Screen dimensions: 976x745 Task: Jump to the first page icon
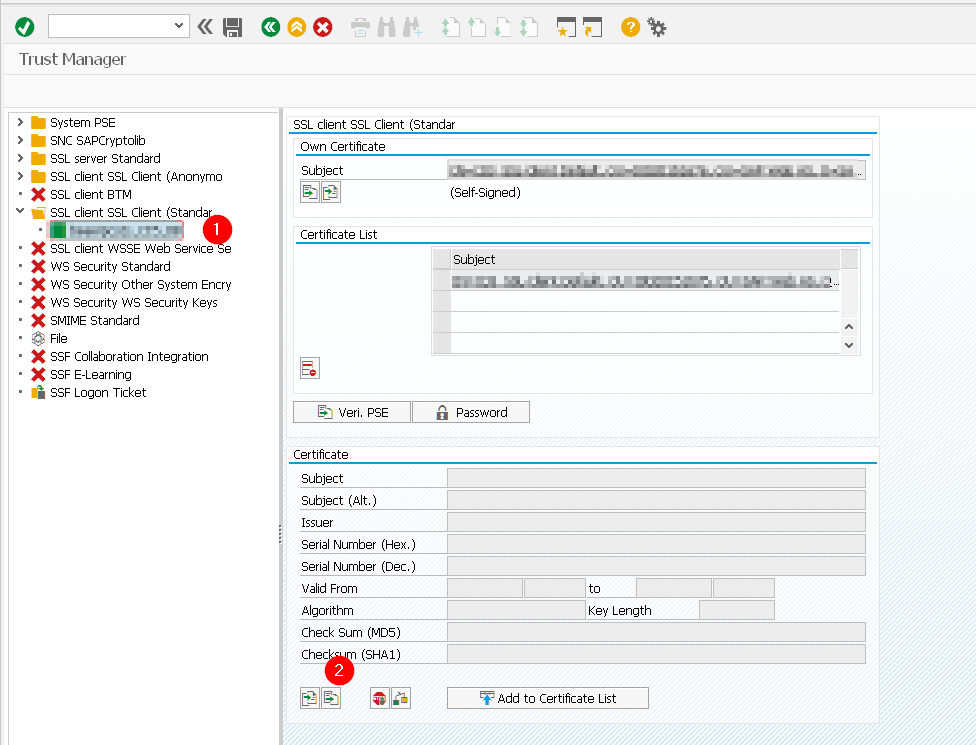[450, 27]
